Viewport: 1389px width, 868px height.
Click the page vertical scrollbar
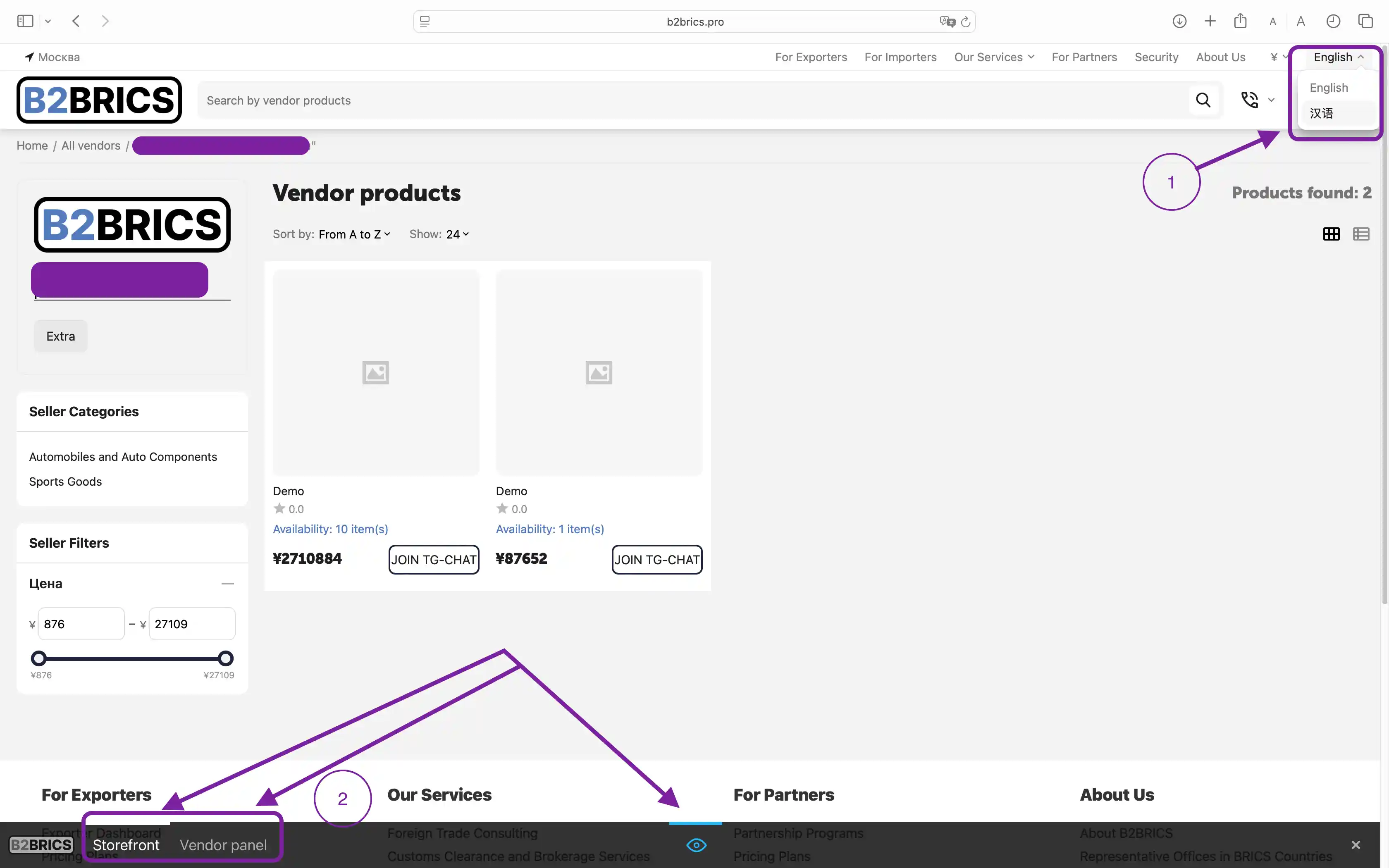click(x=1384, y=324)
